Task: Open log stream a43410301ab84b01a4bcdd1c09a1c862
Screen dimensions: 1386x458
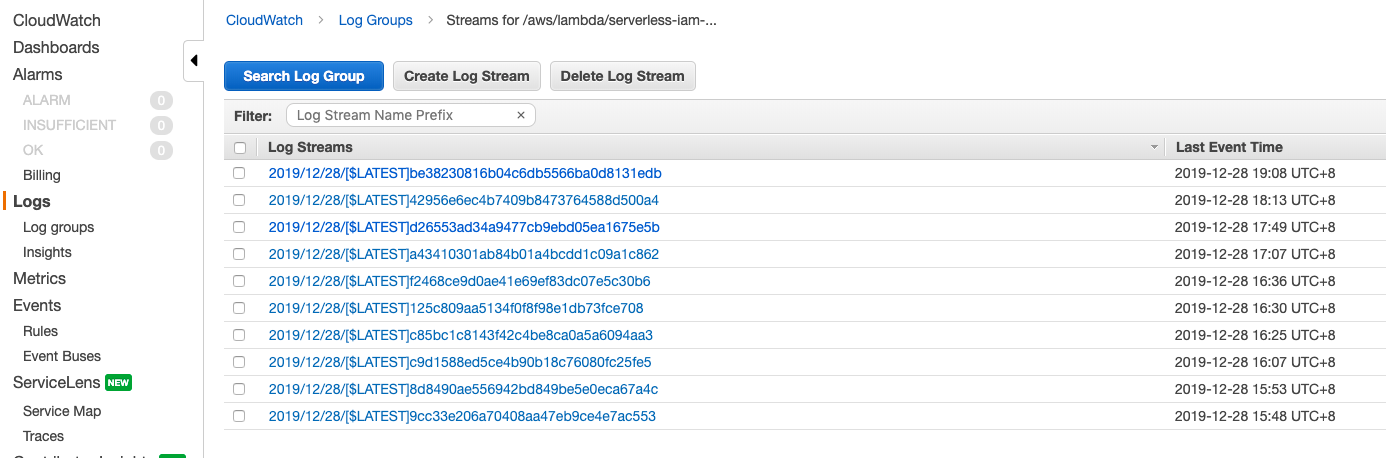Action: click(x=464, y=254)
